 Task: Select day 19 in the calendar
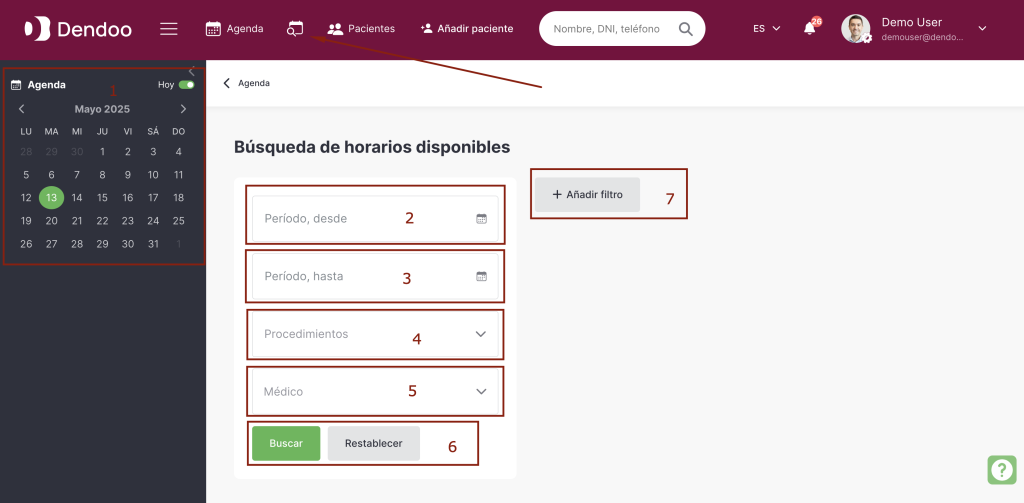[26, 221]
